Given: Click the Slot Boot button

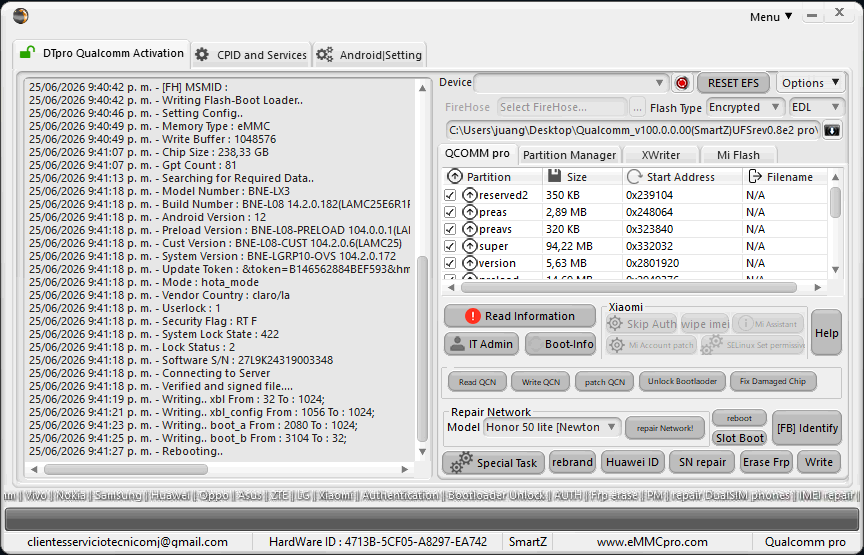Looking at the screenshot, I should (x=739, y=438).
